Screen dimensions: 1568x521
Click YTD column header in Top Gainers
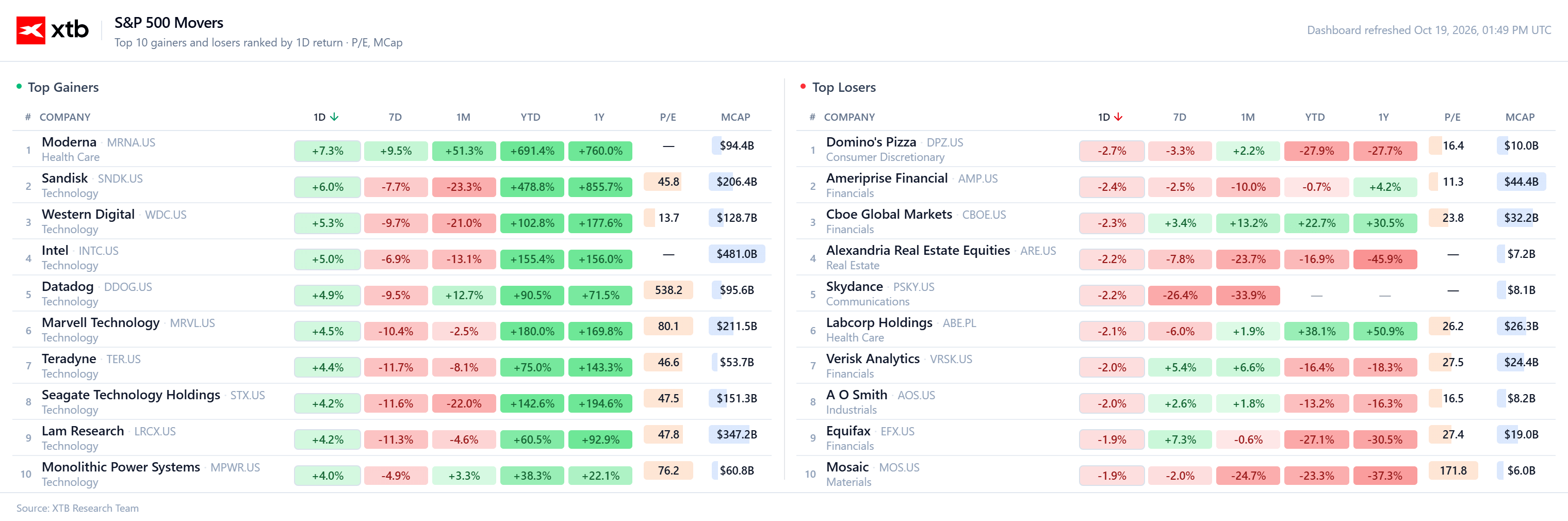point(530,117)
